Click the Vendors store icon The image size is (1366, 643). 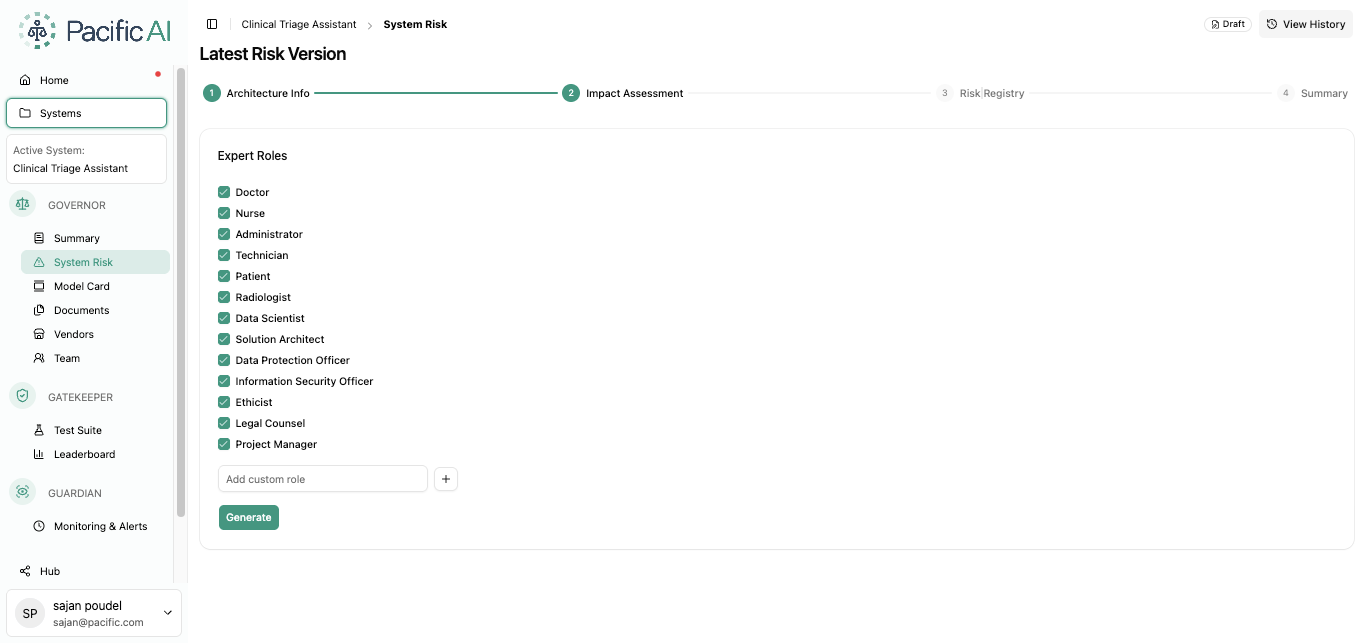point(39,334)
